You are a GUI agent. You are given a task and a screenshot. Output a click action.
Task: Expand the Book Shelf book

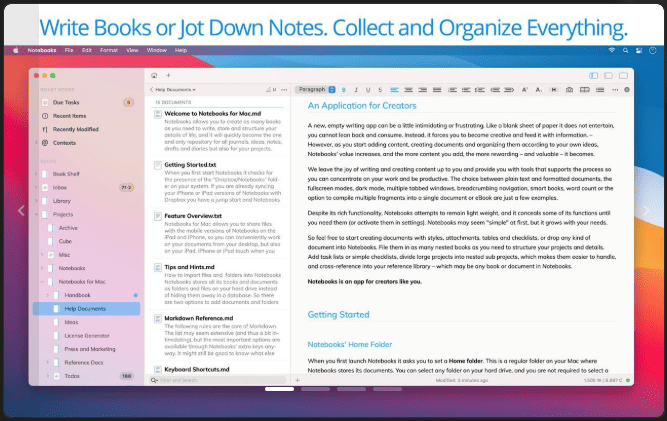[x=36, y=174]
